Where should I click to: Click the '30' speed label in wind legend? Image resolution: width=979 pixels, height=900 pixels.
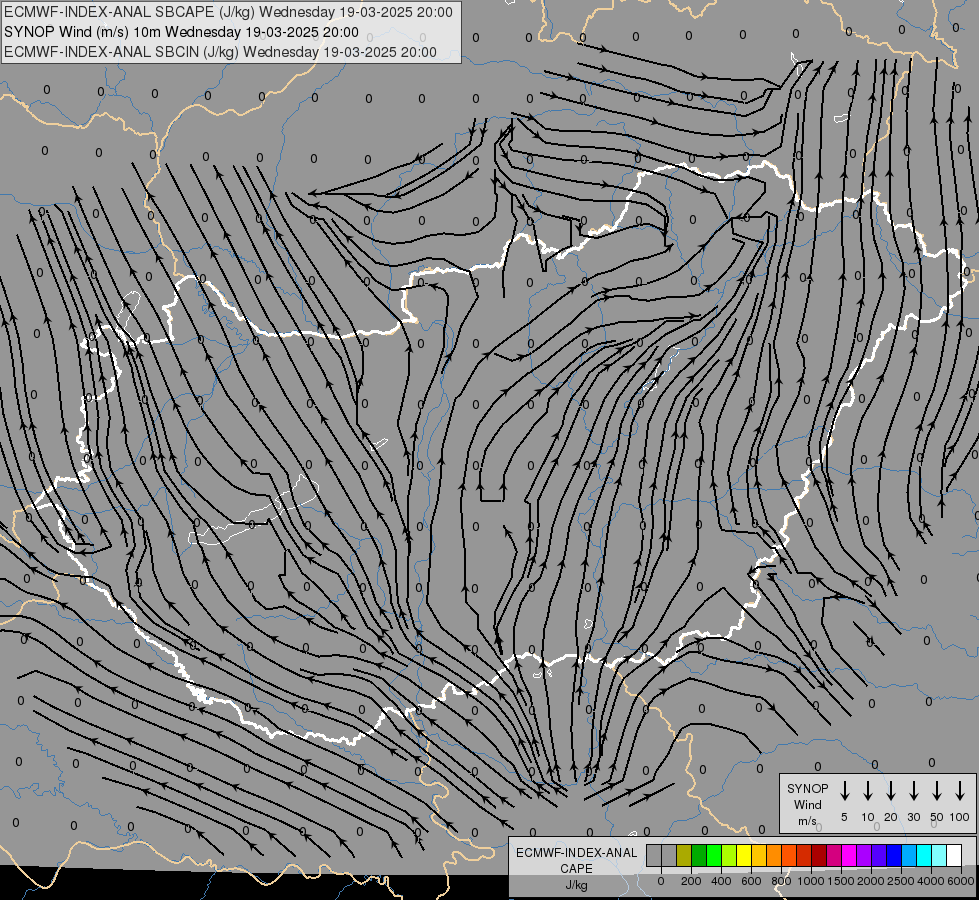(x=913, y=817)
